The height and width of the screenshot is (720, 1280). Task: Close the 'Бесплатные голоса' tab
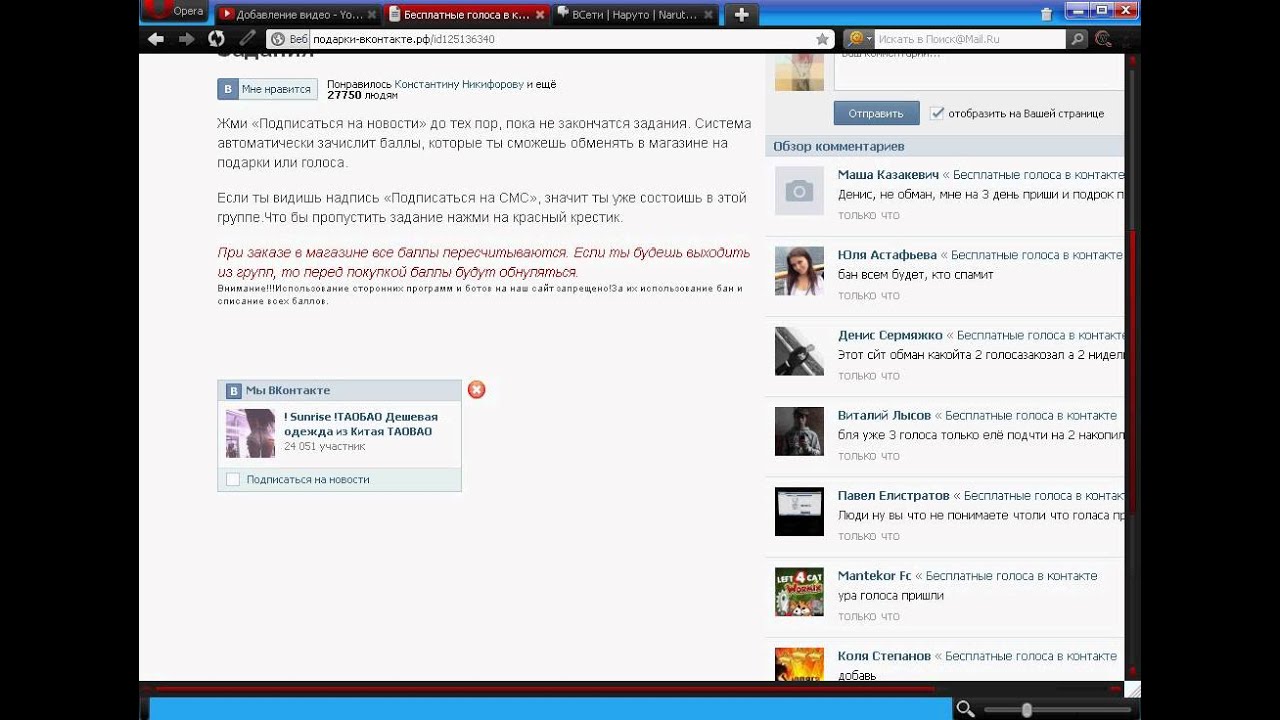pyautogui.click(x=540, y=15)
